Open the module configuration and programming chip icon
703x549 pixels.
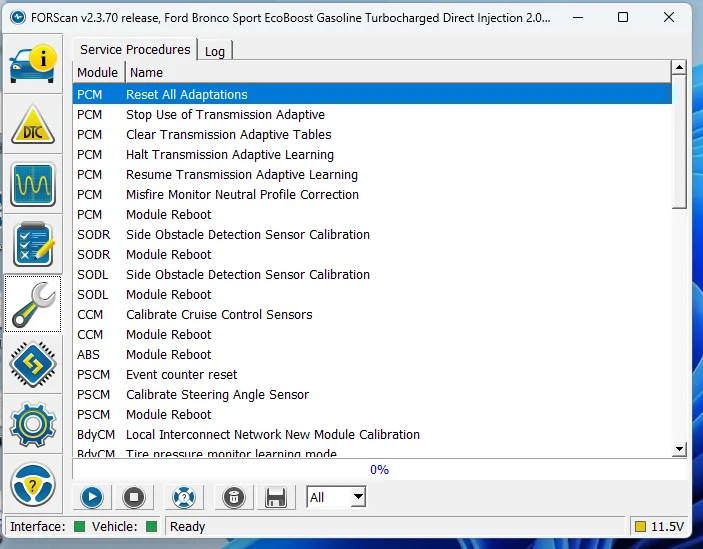point(33,365)
